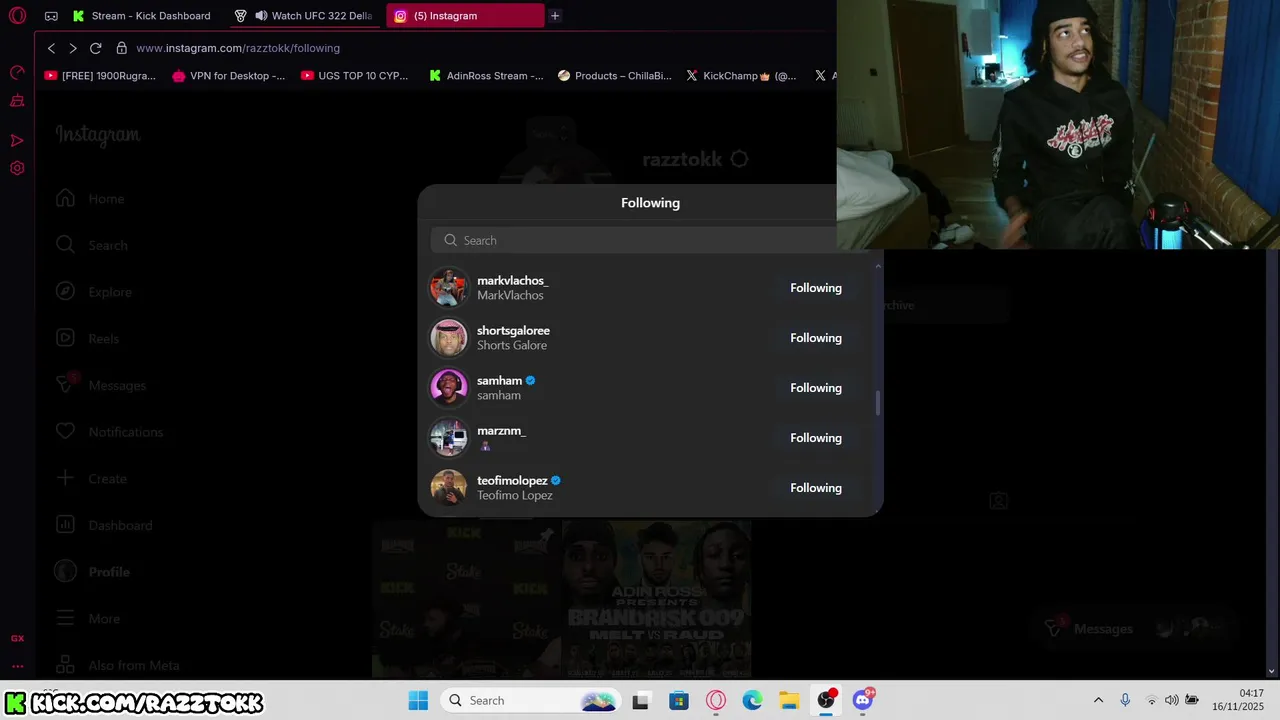Switch to Stream - Kick Dashboard tab
This screenshot has width=1280, height=720.
143,16
